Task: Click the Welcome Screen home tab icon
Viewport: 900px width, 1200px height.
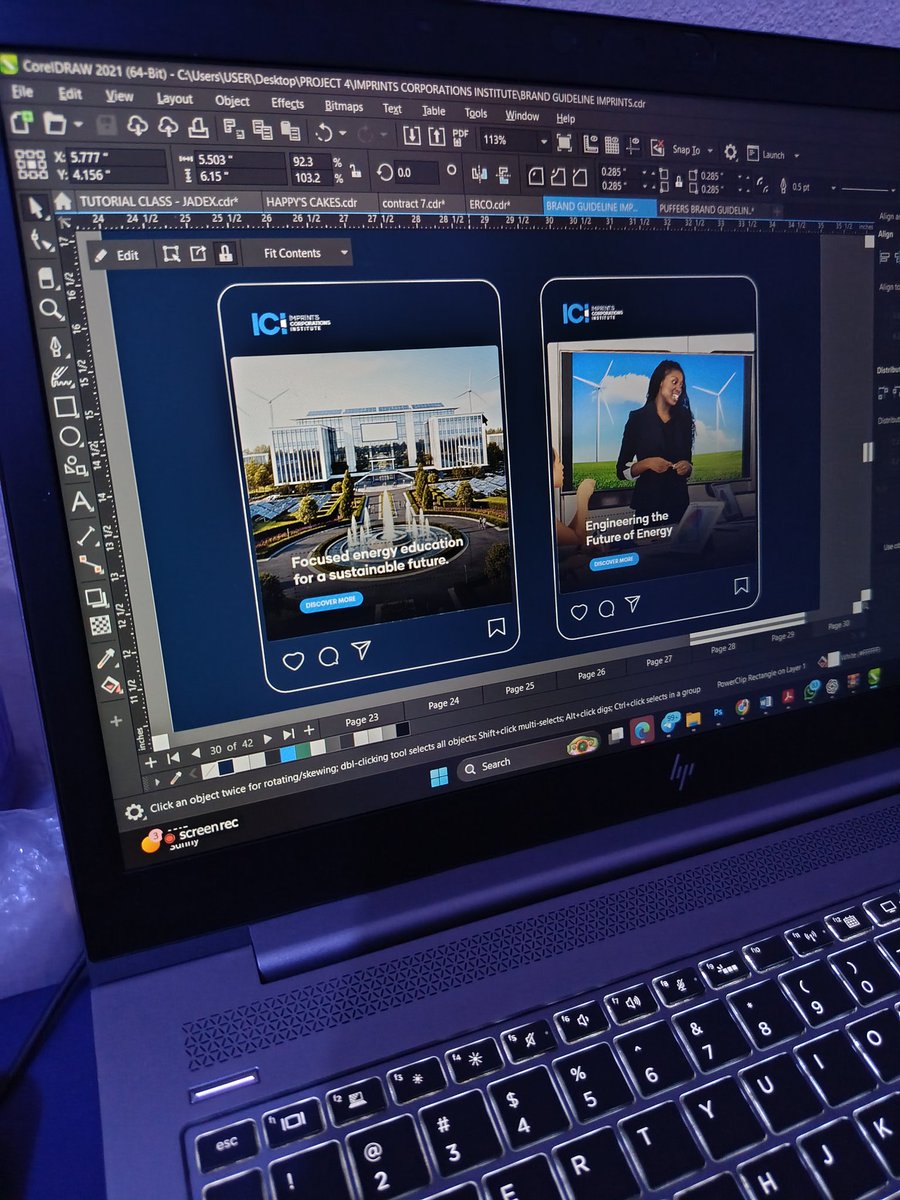Action: tap(62, 201)
